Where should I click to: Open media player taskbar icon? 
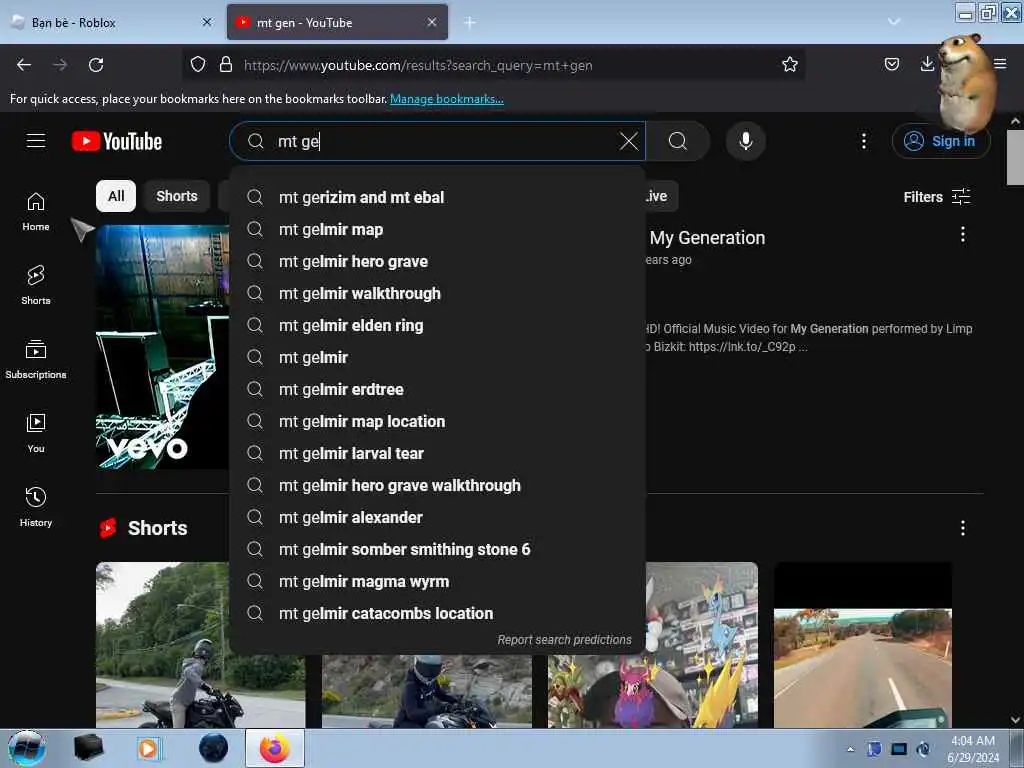point(148,748)
